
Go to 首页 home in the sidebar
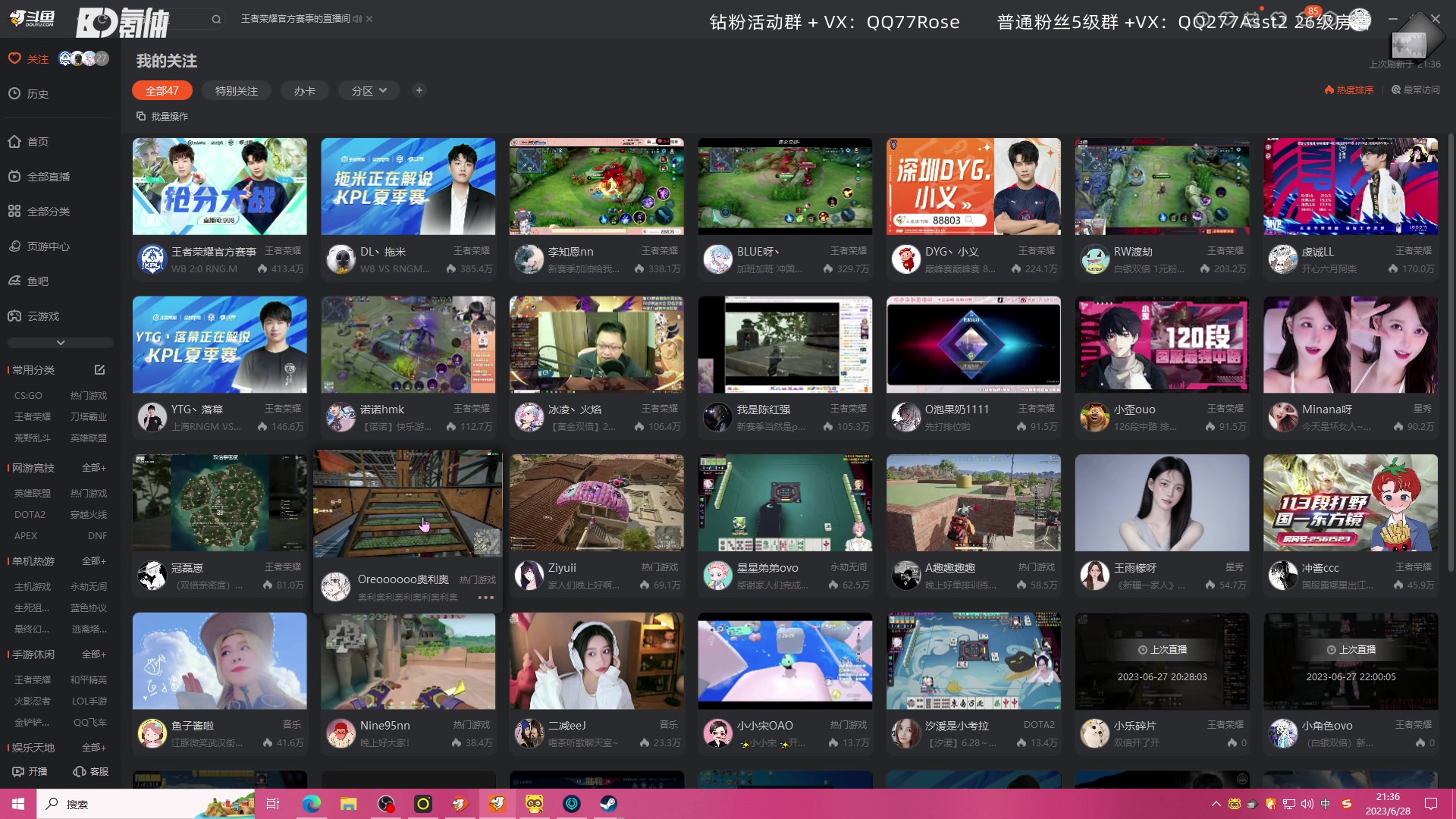click(28, 142)
